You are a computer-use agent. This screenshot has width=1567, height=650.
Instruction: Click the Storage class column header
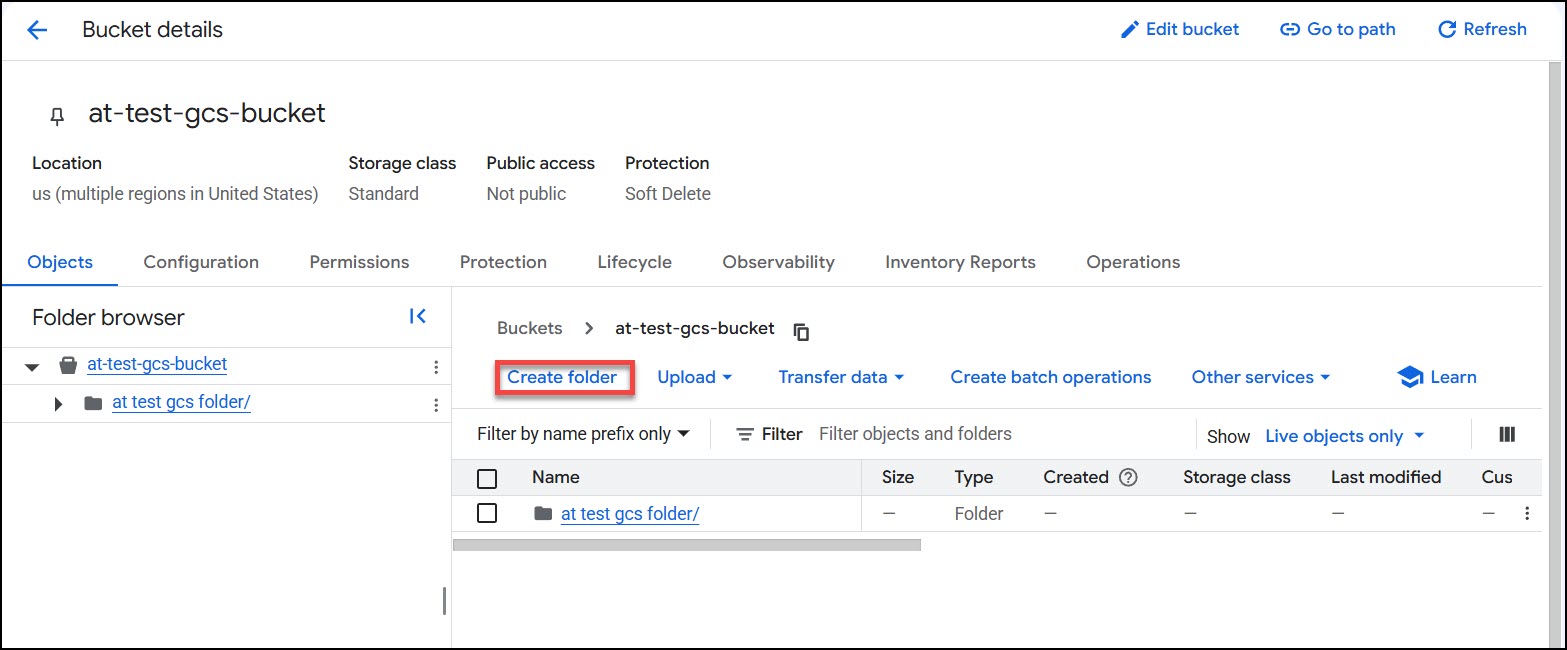click(x=1237, y=477)
